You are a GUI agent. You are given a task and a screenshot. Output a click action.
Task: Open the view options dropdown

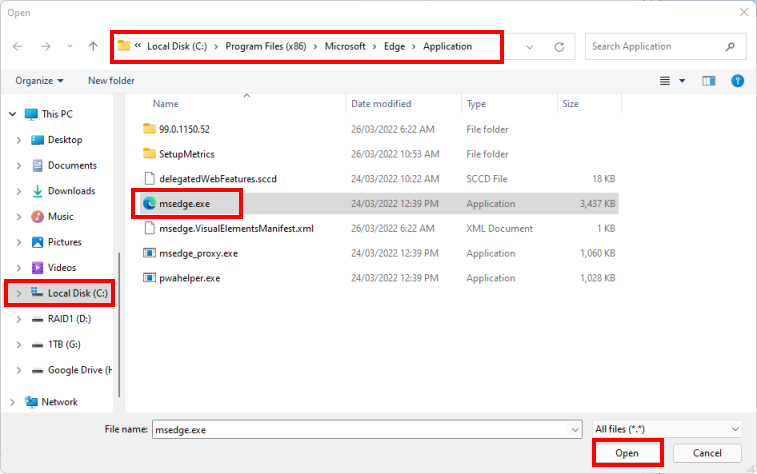[x=682, y=80]
